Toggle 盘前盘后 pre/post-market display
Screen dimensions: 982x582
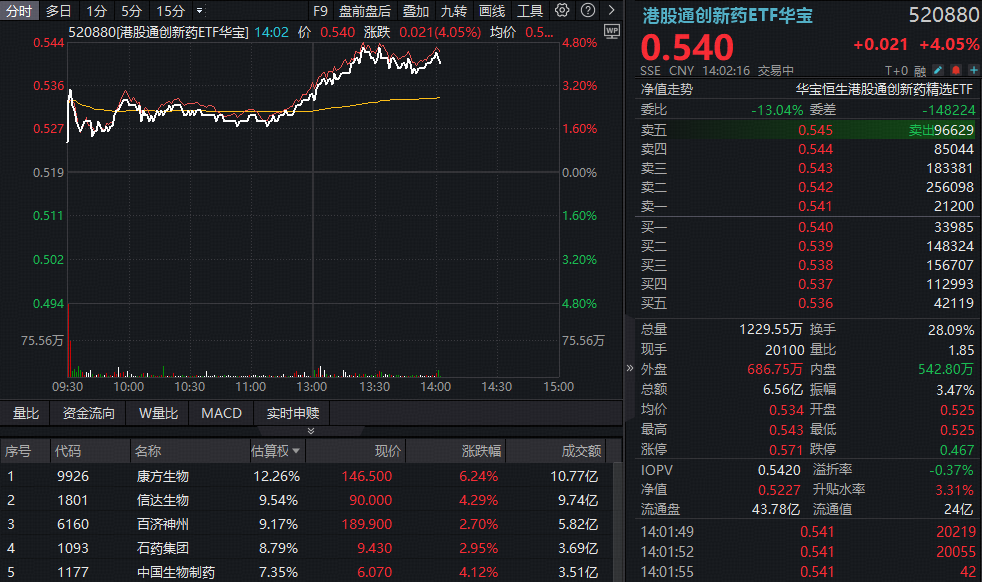pyautogui.click(x=363, y=10)
